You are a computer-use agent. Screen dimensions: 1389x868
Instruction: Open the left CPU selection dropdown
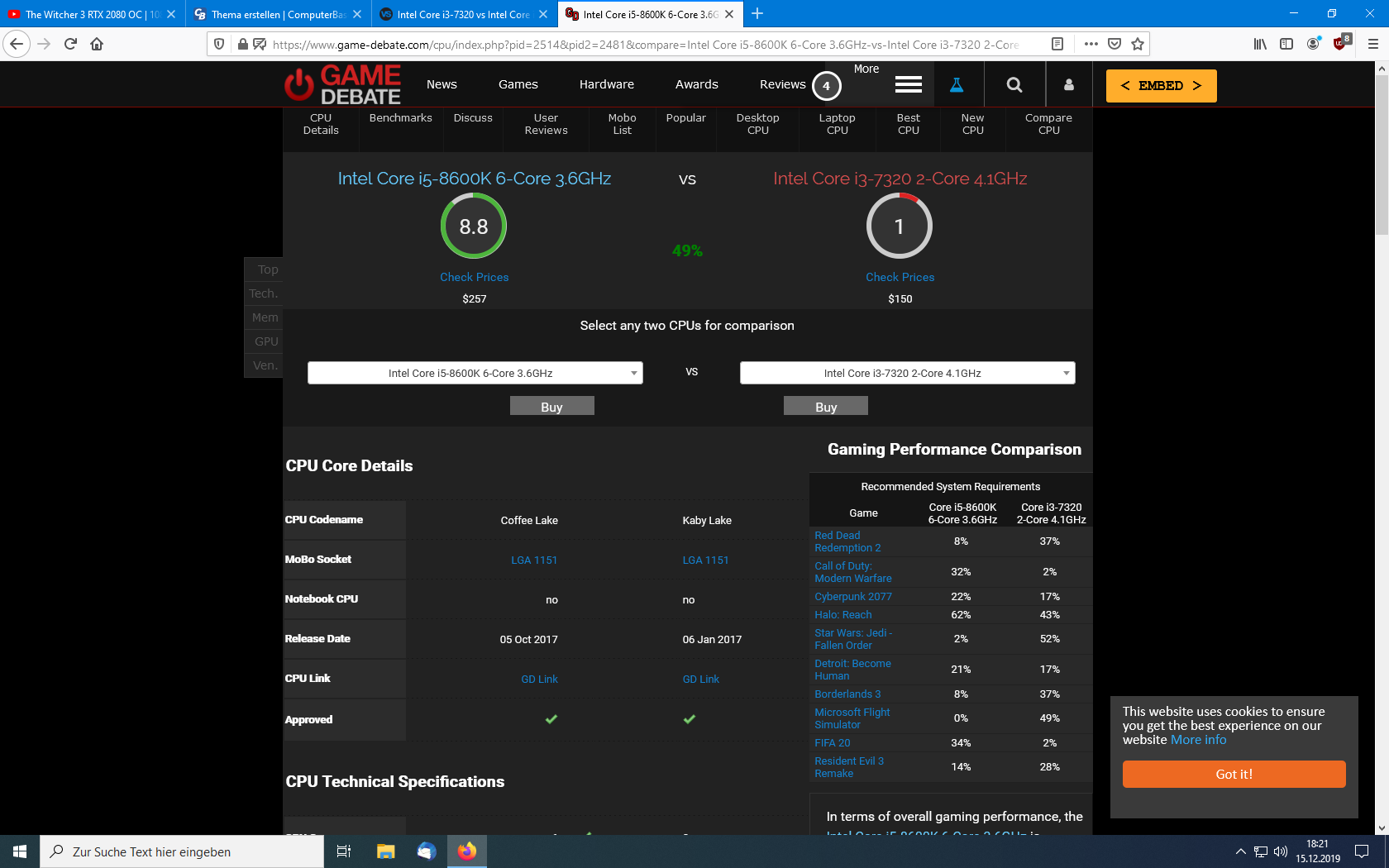point(475,373)
